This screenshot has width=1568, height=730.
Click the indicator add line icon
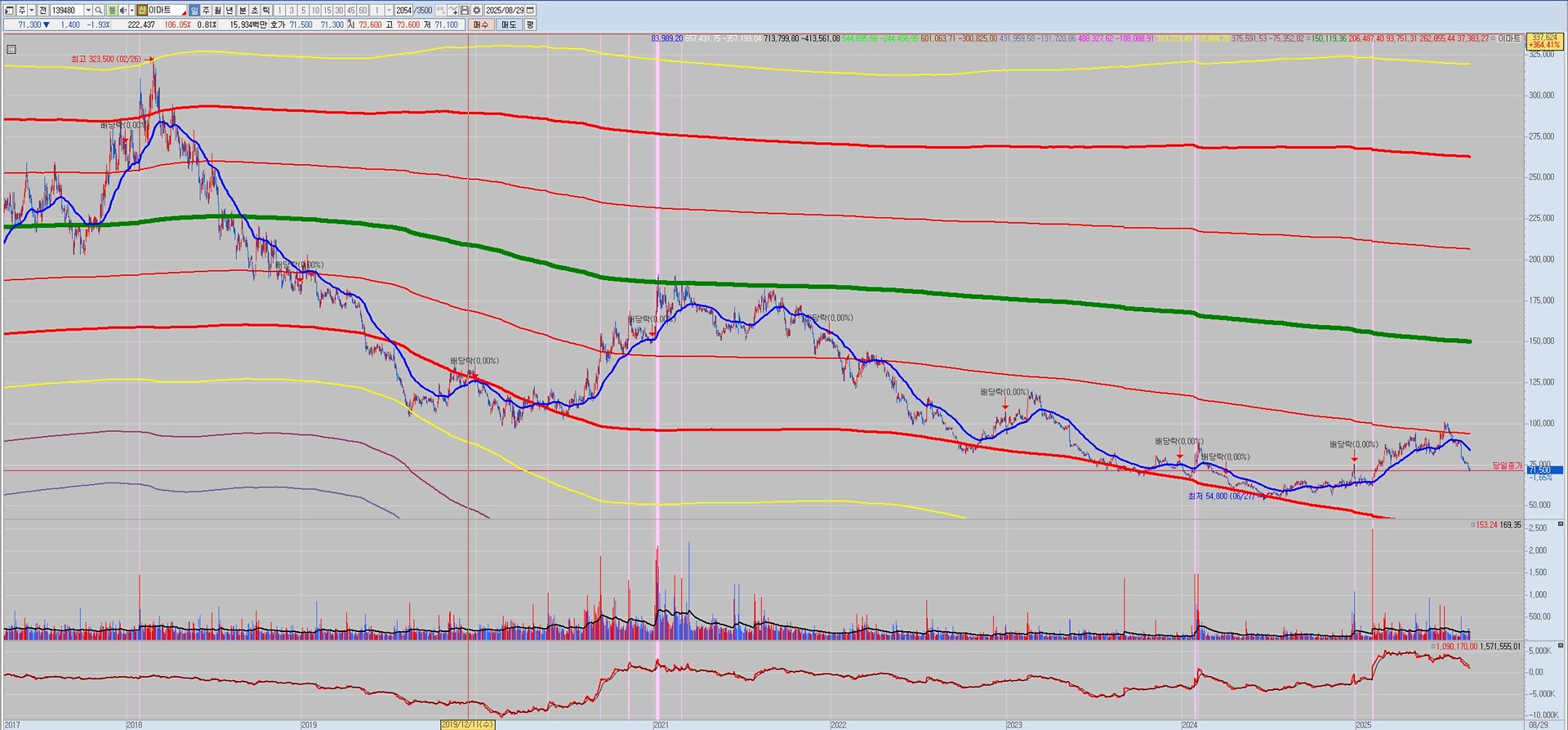[452, 11]
